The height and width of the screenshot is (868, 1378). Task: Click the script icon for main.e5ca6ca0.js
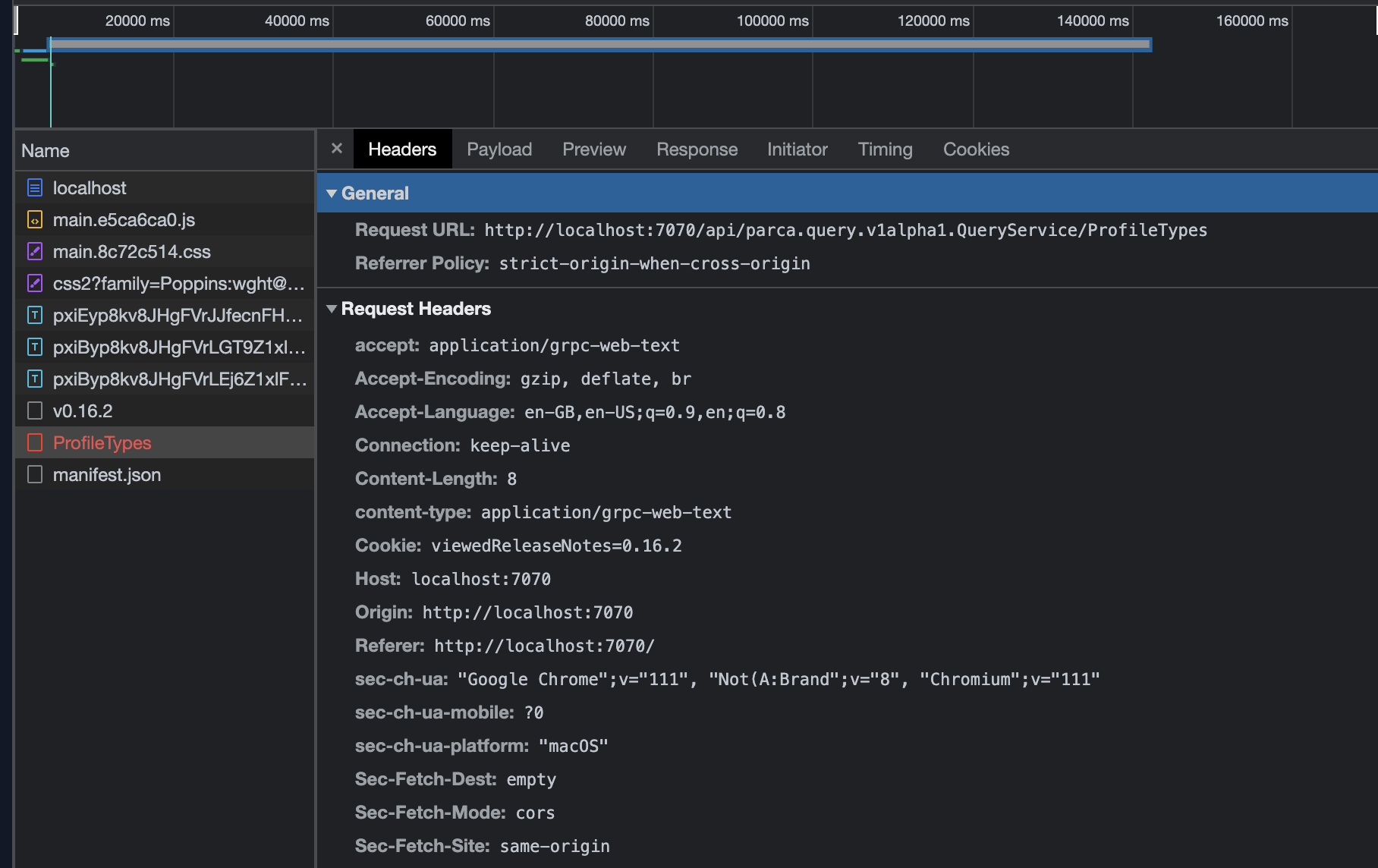point(34,219)
